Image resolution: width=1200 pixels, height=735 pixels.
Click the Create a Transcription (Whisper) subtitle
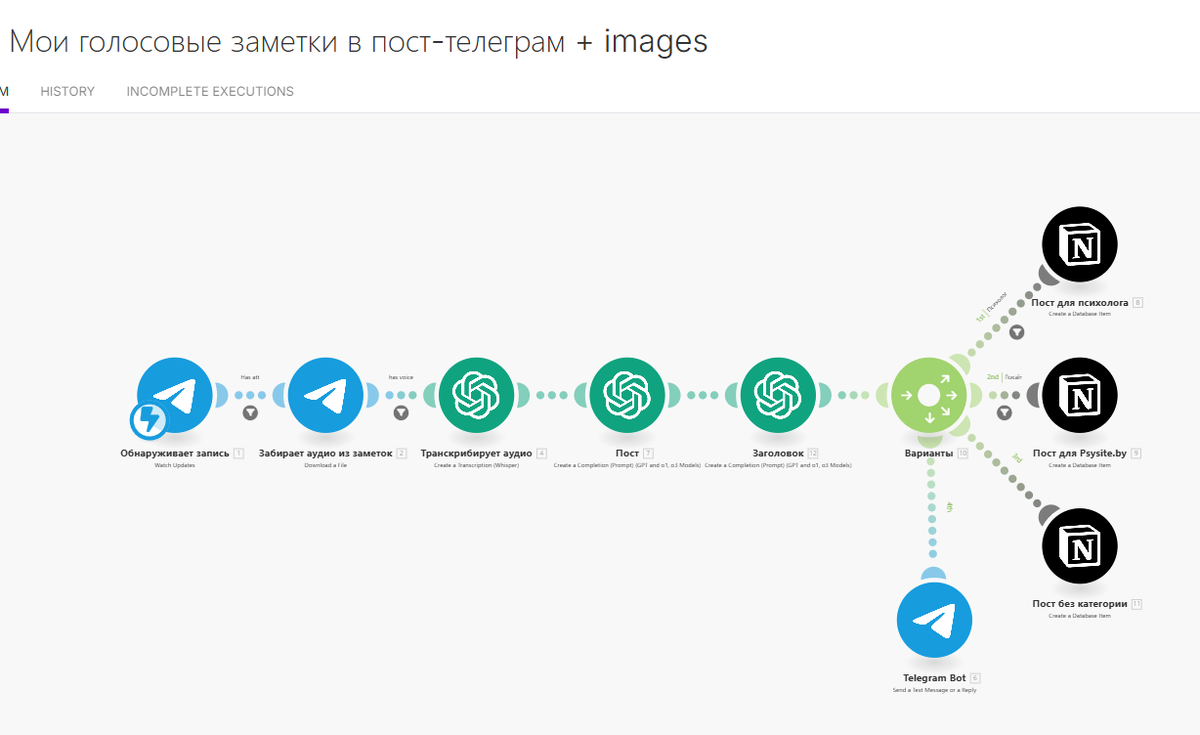click(x=477, y=466)
